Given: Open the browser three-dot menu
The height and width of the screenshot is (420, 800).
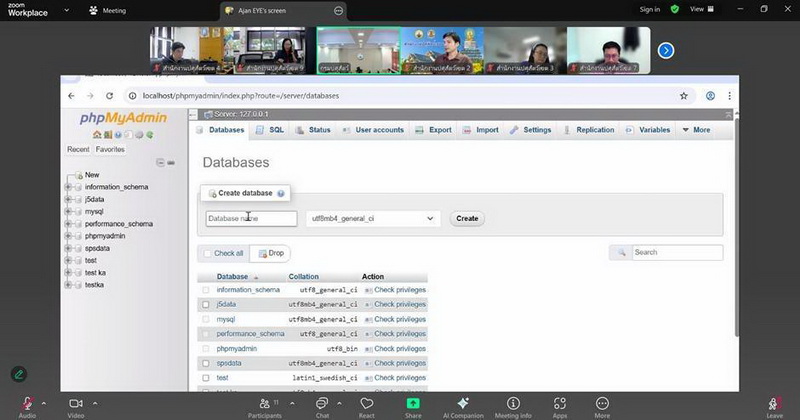Looking at the screenshot, I should [730, 96].
